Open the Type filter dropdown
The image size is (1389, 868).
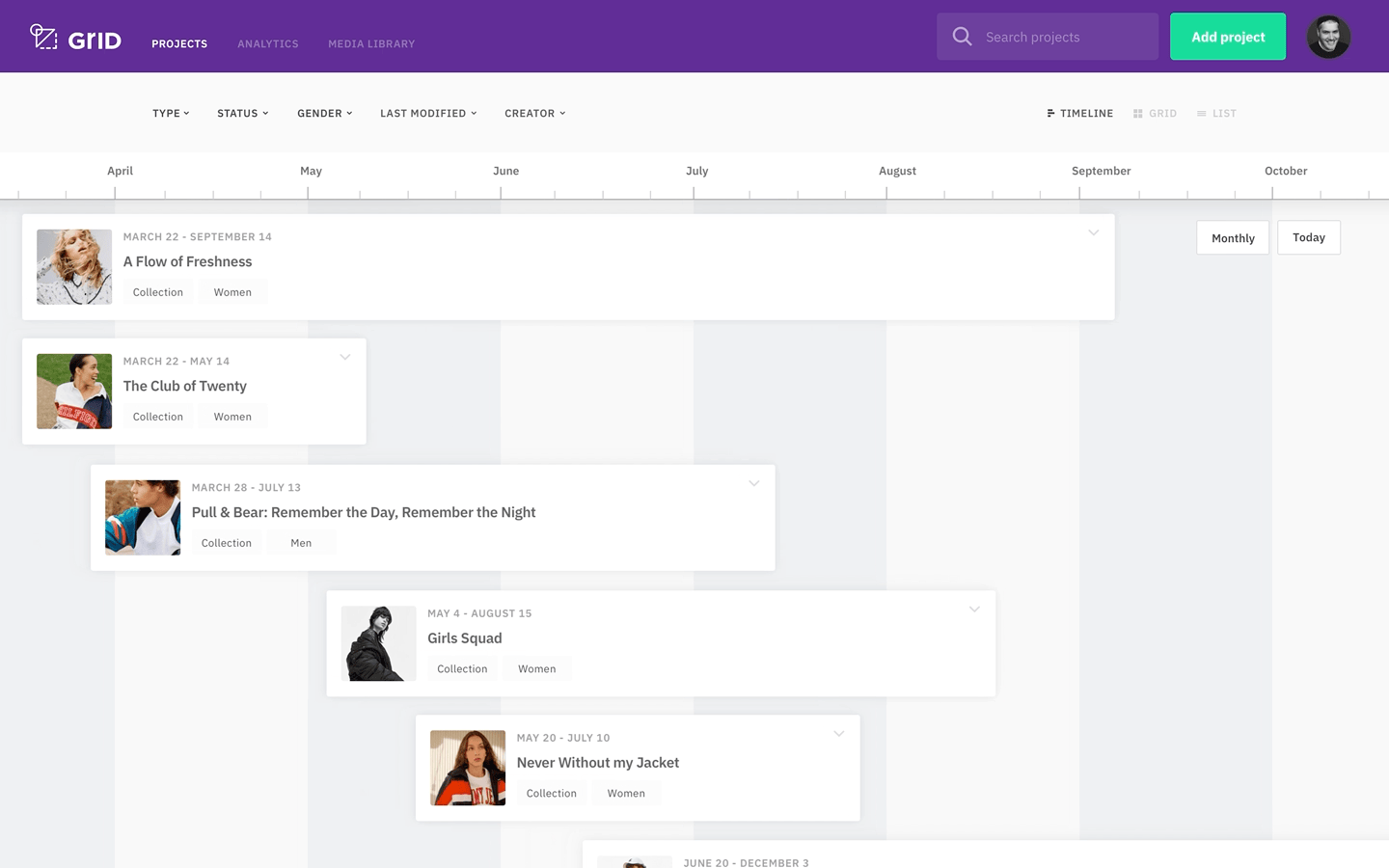(171, 114)
